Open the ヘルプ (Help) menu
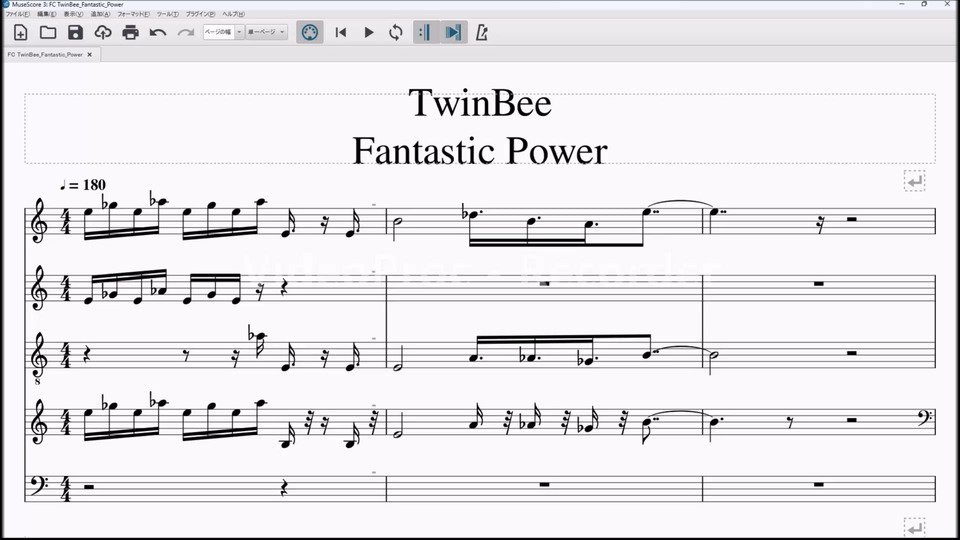 233,13
